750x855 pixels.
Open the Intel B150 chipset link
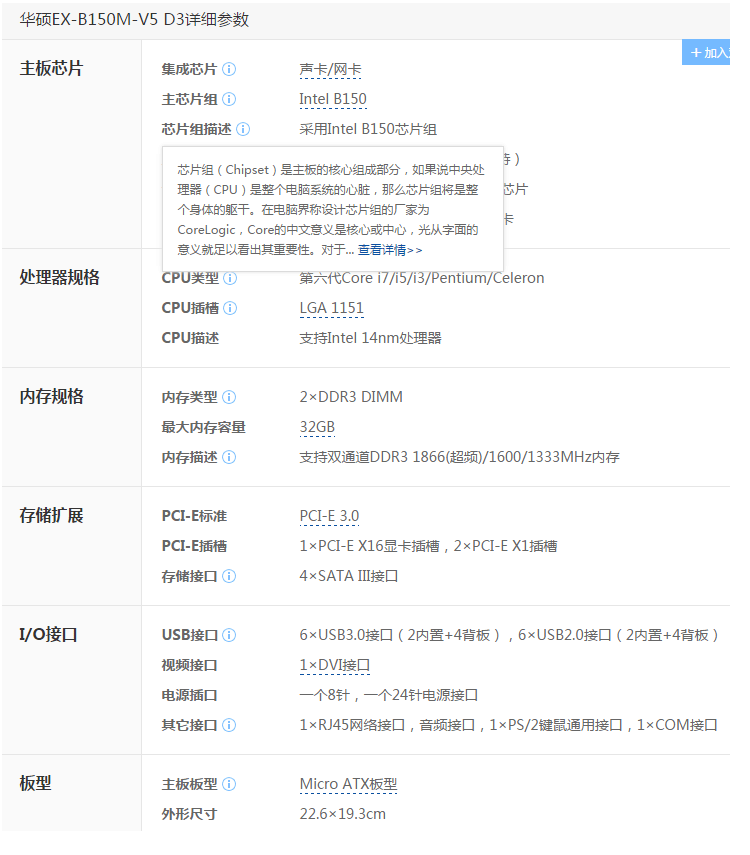click(x=333, y=99)
